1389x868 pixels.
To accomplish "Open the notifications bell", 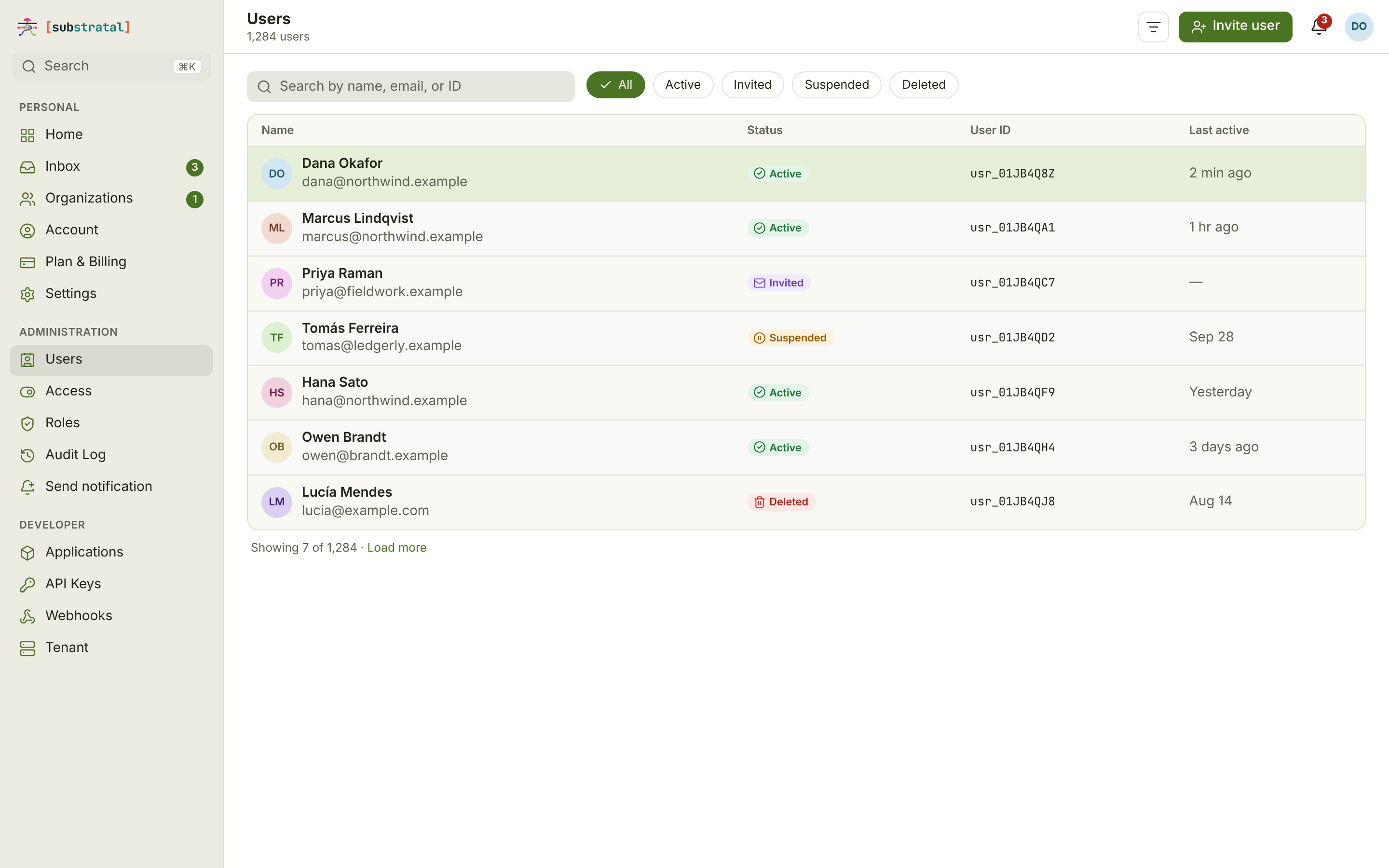I will [x=1319, y=27].
